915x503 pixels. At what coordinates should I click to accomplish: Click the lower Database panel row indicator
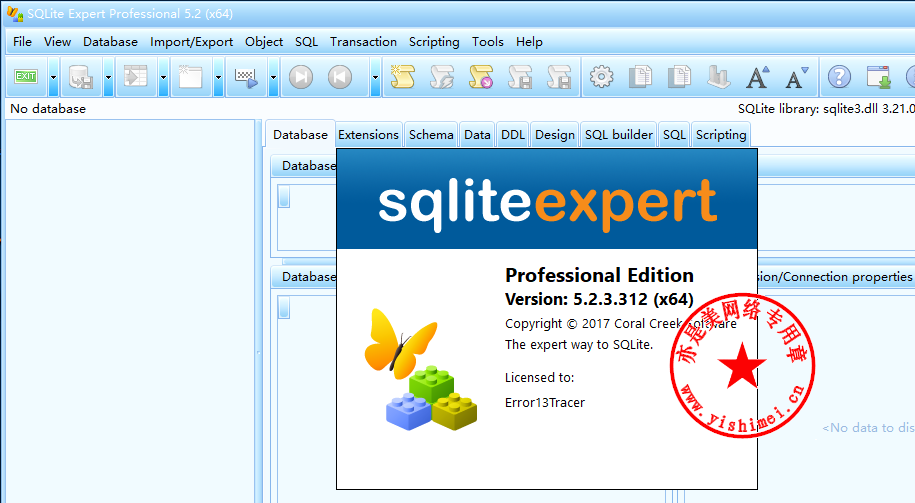[x=284, y=307]
